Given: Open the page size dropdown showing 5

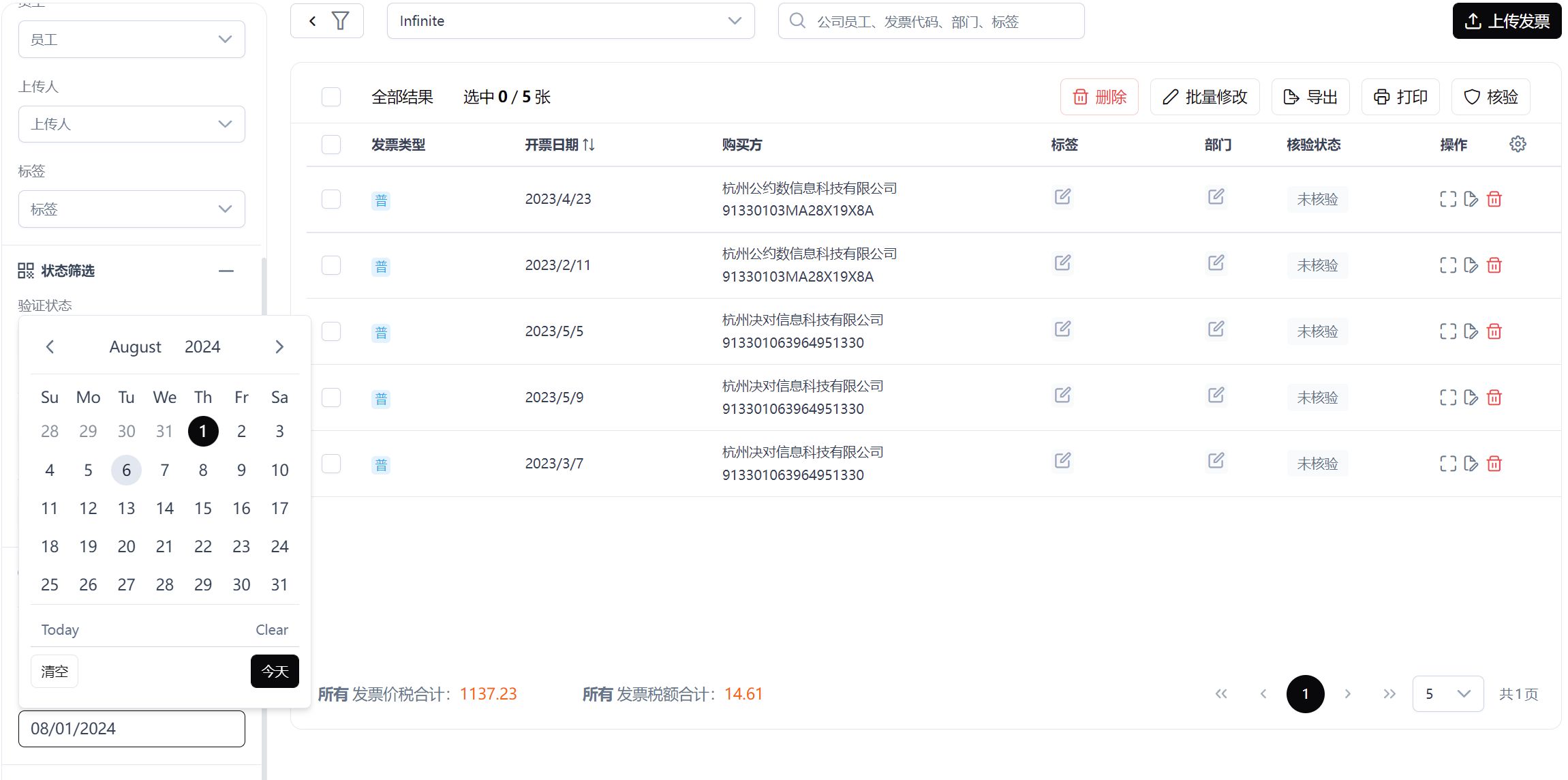Looking at the screenshot, I should point(1447,694).
